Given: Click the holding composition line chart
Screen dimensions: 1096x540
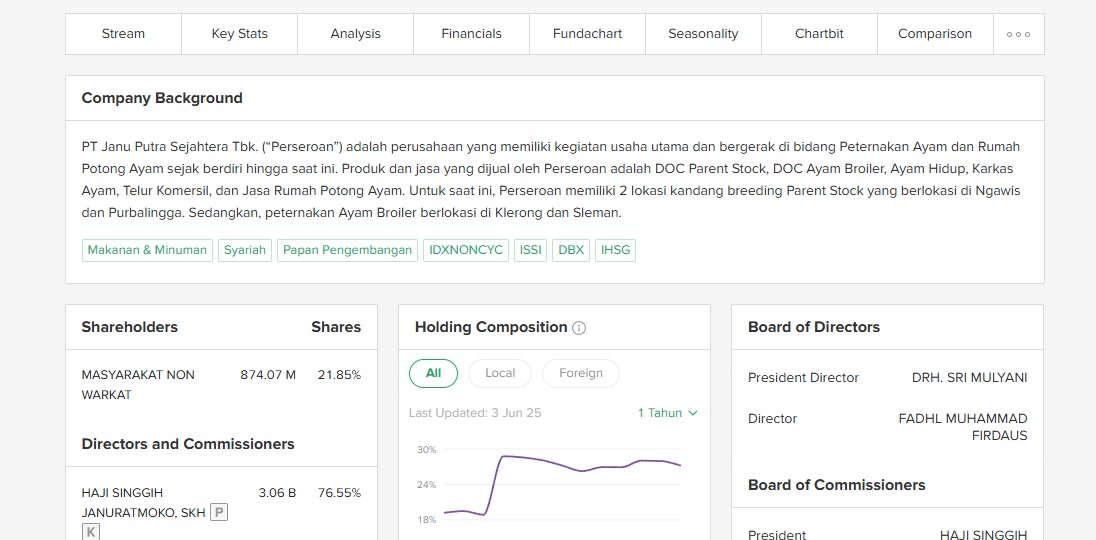Looking at the screenshot, I should pyautogui.click(x=563, y=486).
